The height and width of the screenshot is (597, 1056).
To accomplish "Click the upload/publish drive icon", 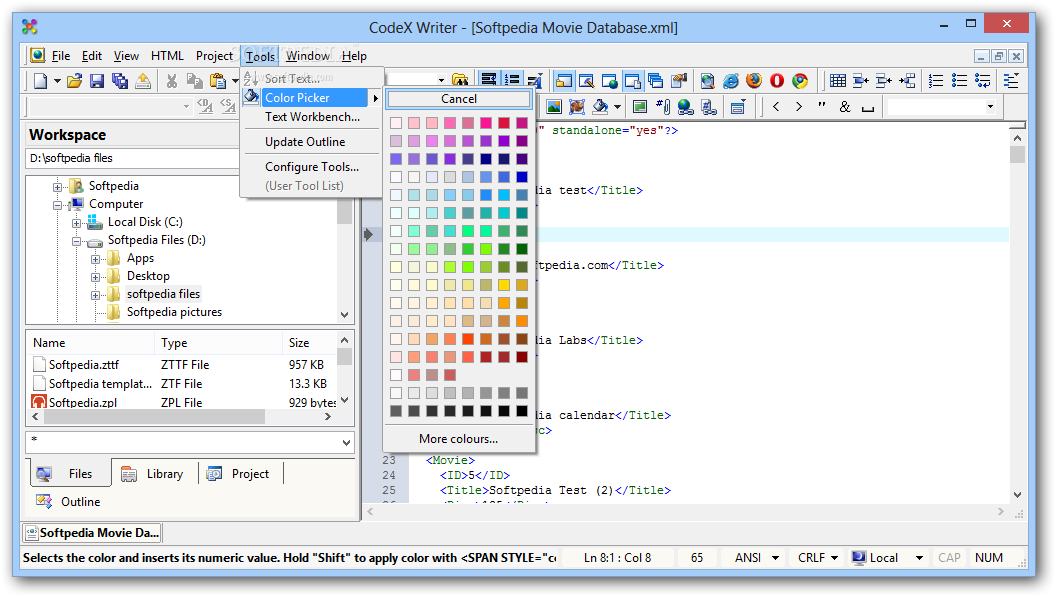I will pyautogui.click(x=143, y=81).
